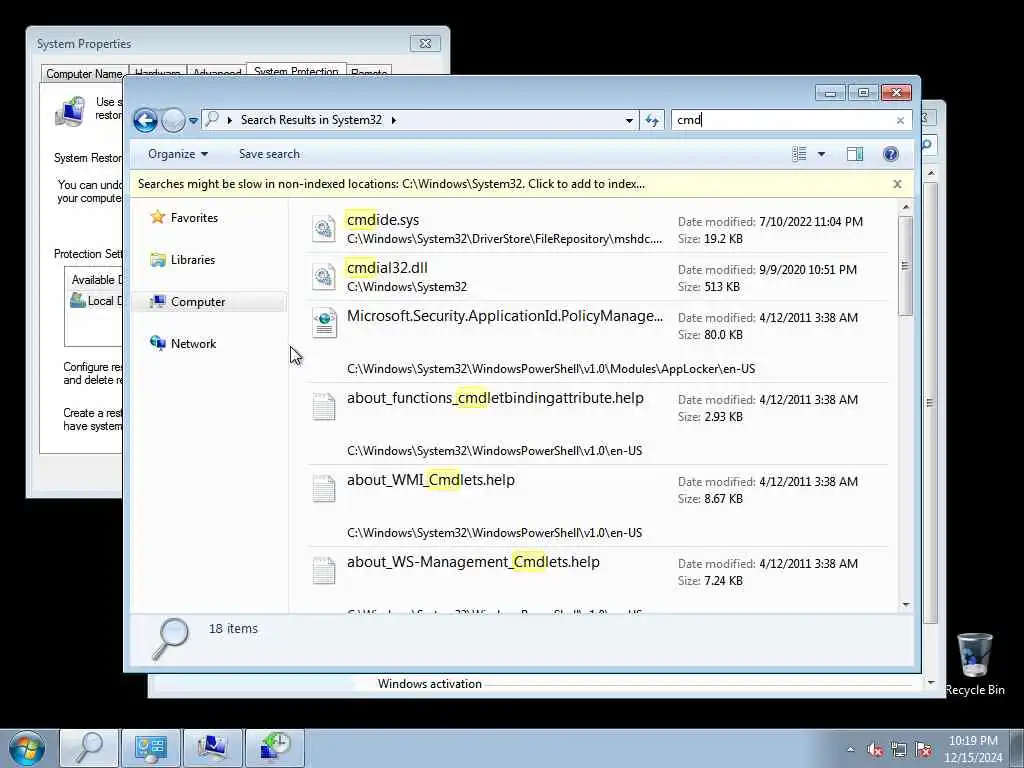This screenshot has width=1024, height=768.
Task: Select Favorites in the navigation pane
Action: 194,218
